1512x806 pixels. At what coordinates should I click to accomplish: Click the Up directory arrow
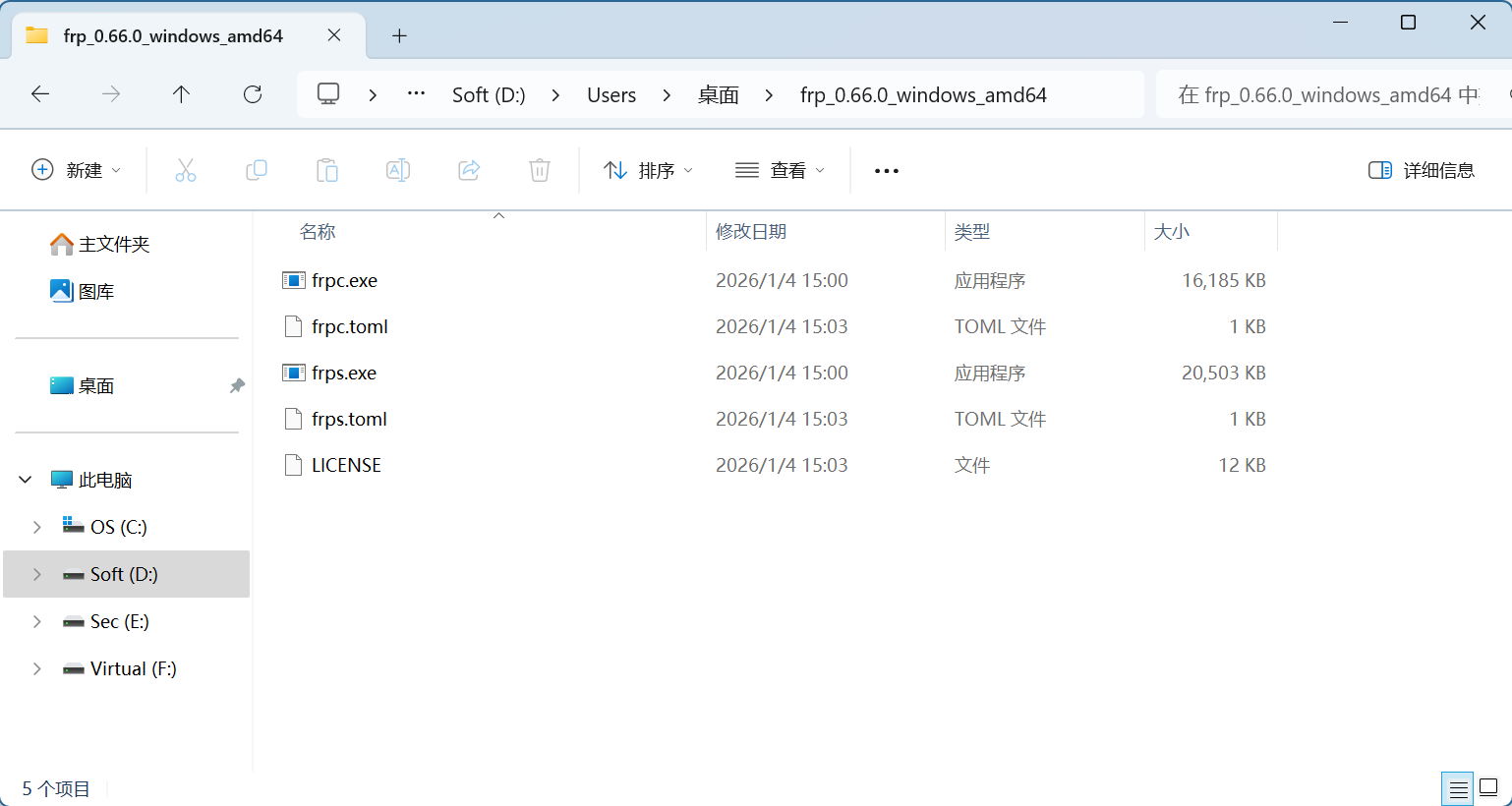(x=181, y=94)
